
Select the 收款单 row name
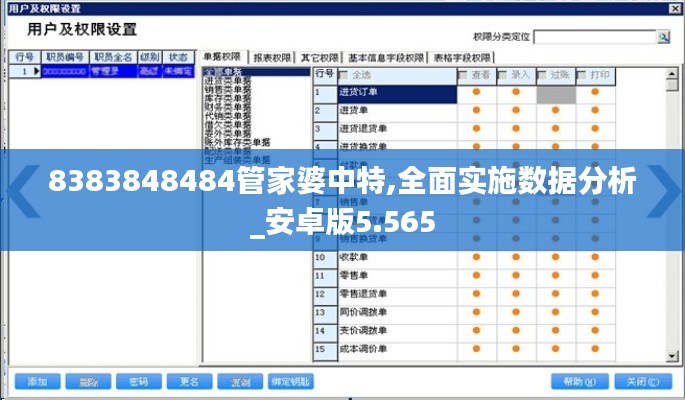pyautogui.click(x=353, y=257)
